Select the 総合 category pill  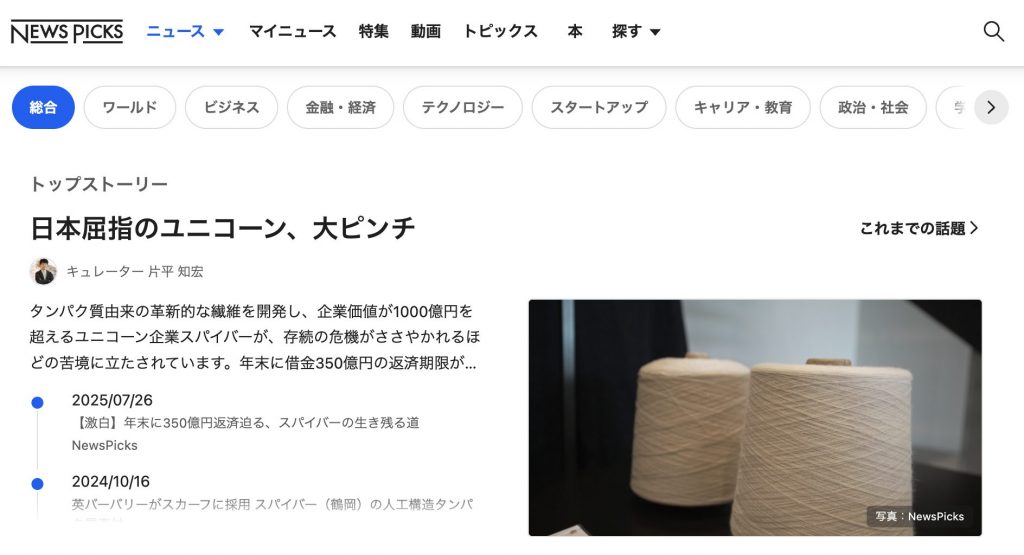43,107
